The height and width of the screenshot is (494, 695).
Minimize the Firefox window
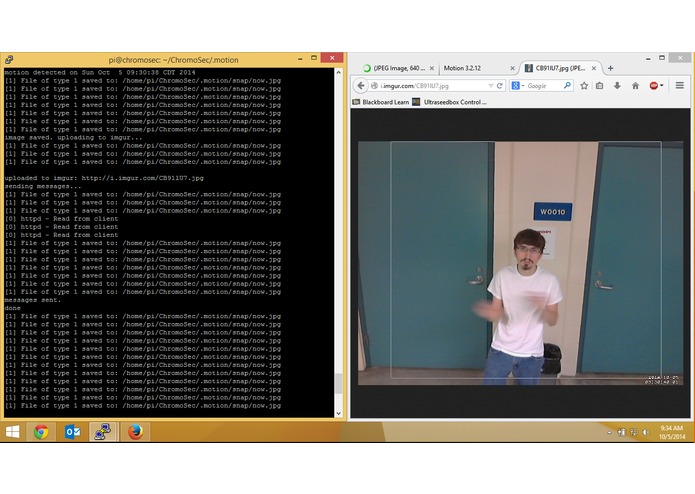pyautogui.click(x=648, y=58)
